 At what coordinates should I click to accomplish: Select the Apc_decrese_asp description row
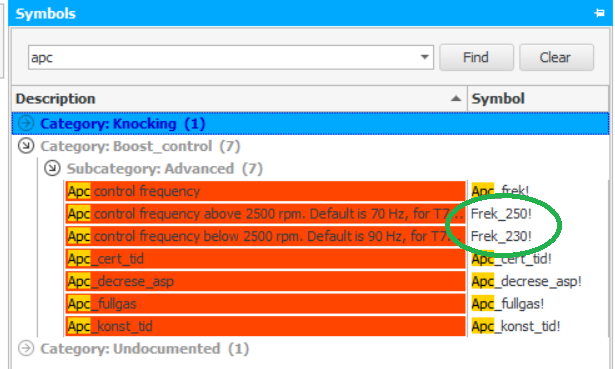coord(266,281)
